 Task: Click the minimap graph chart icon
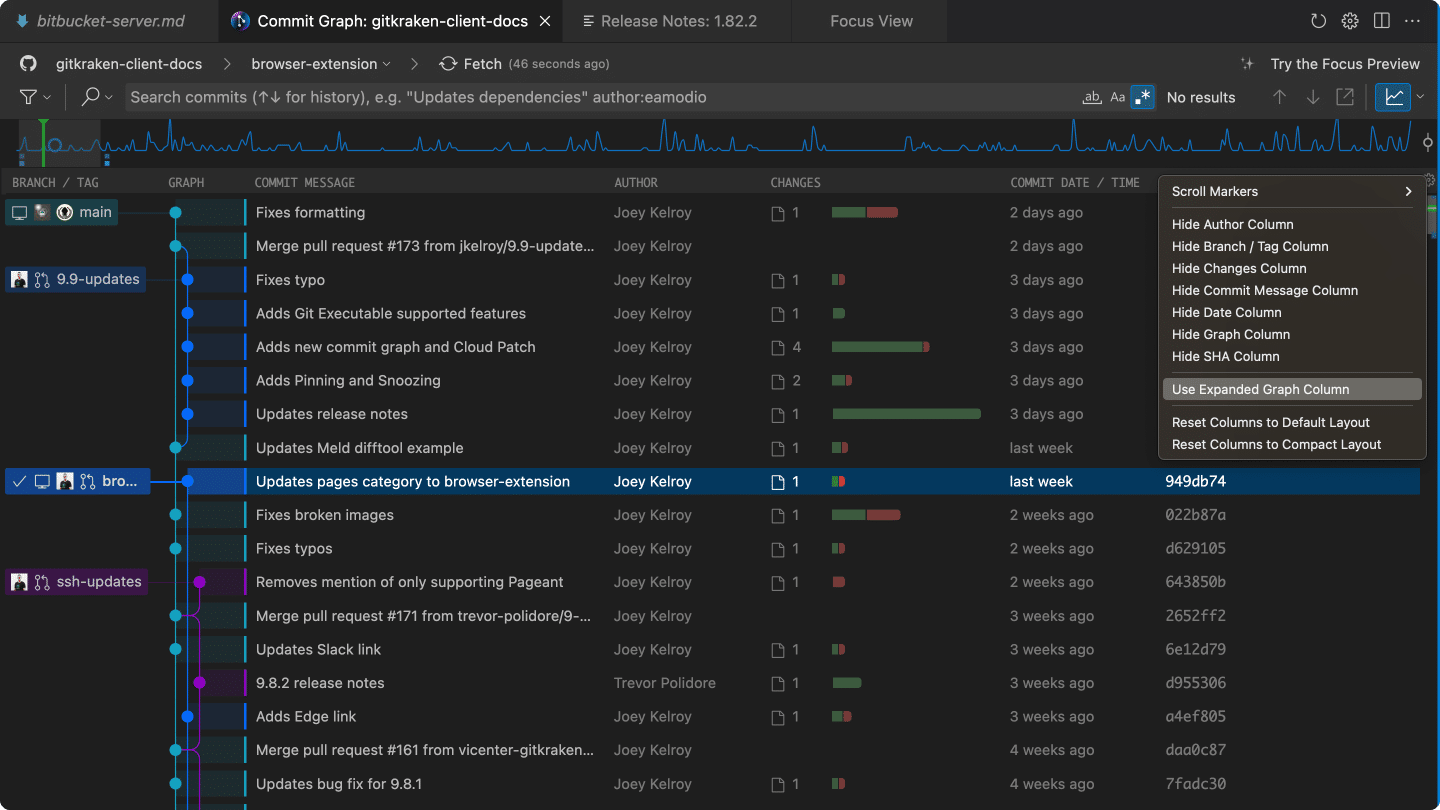coord(1393,97)
